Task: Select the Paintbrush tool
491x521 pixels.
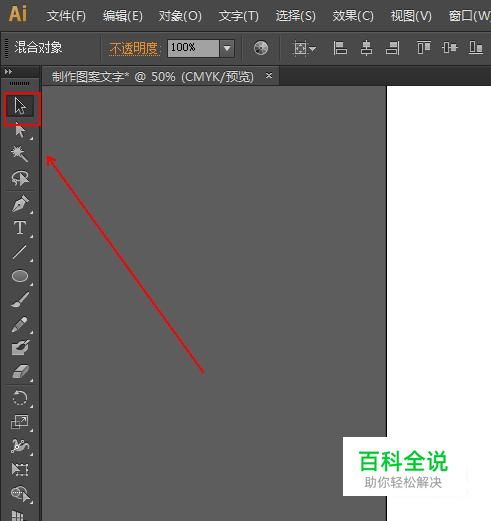Action: (20, 300)
